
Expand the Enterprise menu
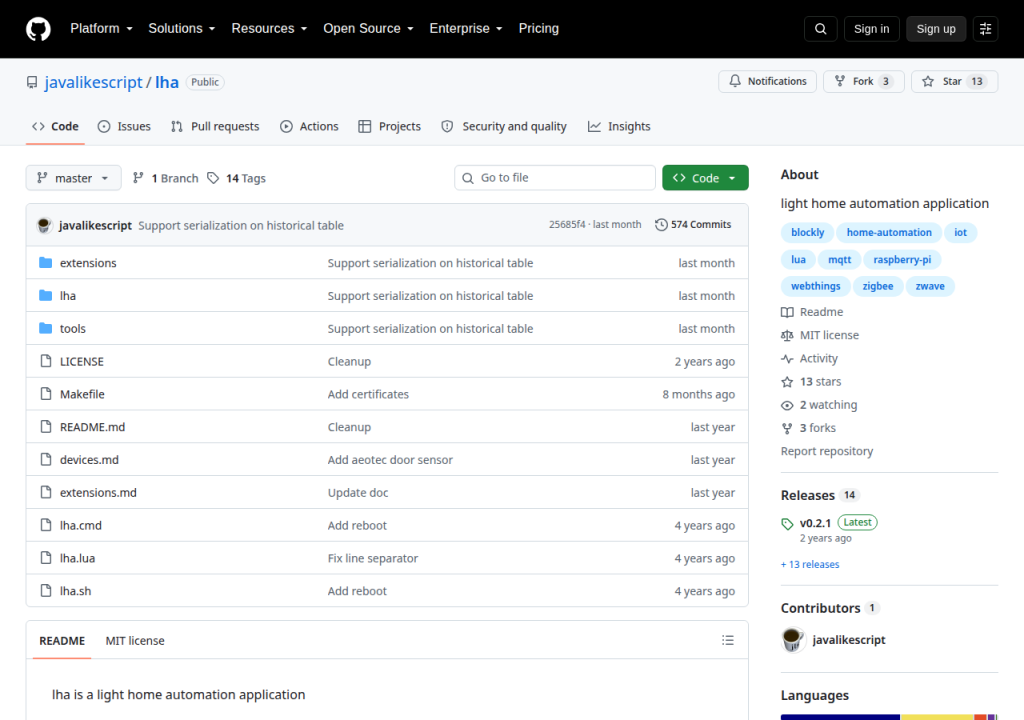(x=466, y=28)
